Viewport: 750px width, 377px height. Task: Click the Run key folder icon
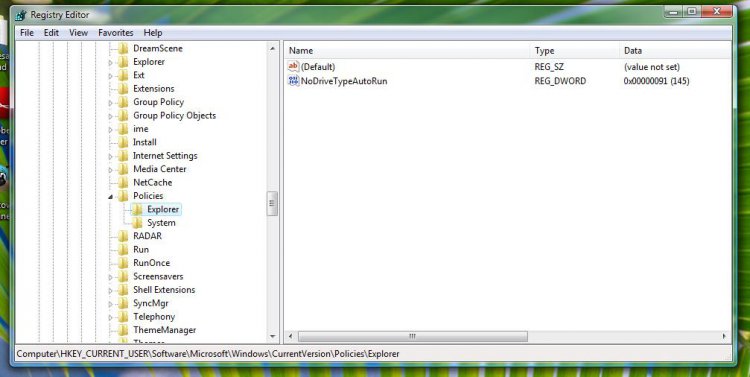123,249
